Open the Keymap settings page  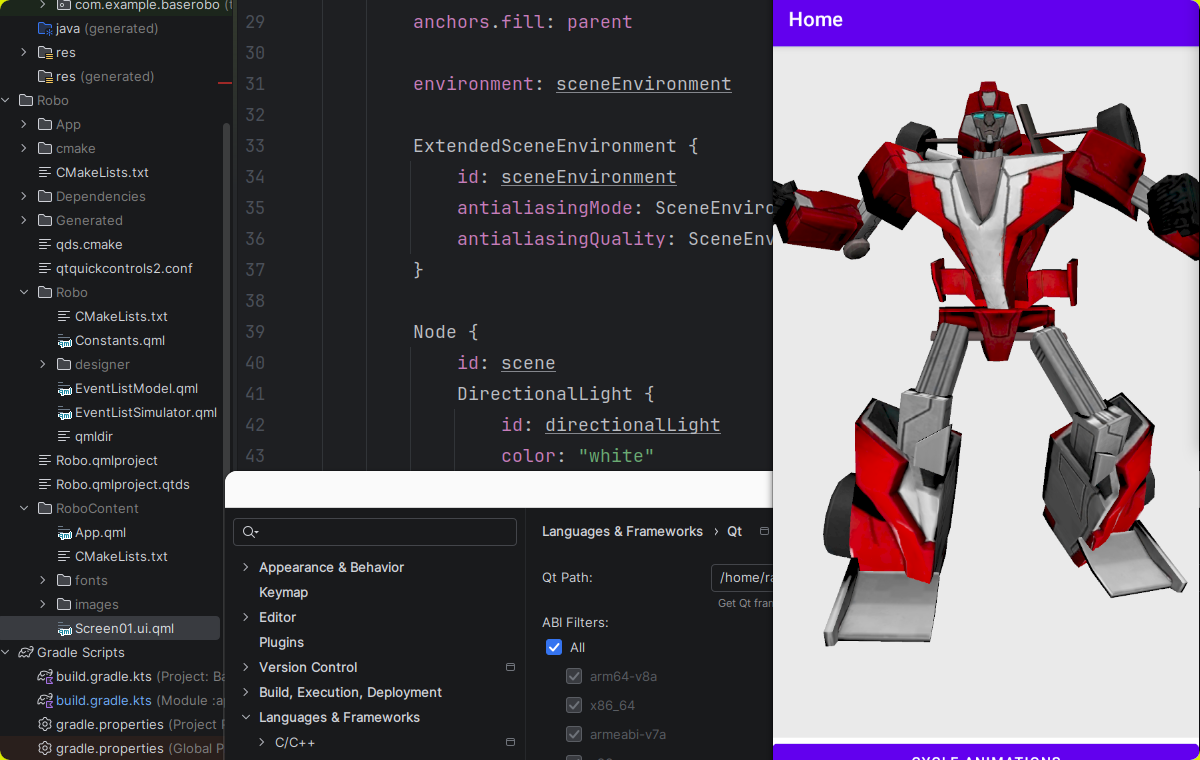tap(283, 592)
